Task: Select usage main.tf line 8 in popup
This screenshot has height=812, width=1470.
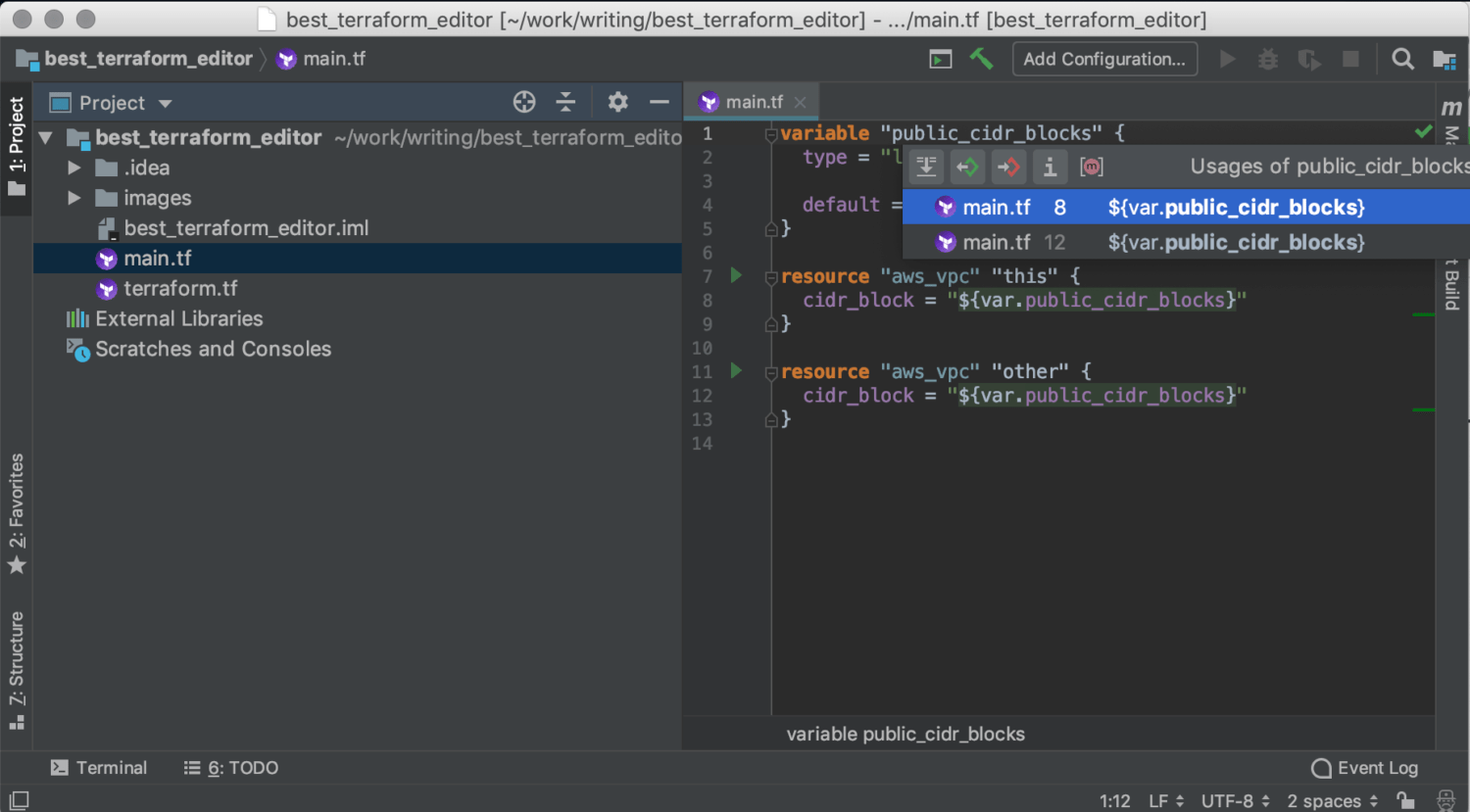Action: pos(1186,207)
